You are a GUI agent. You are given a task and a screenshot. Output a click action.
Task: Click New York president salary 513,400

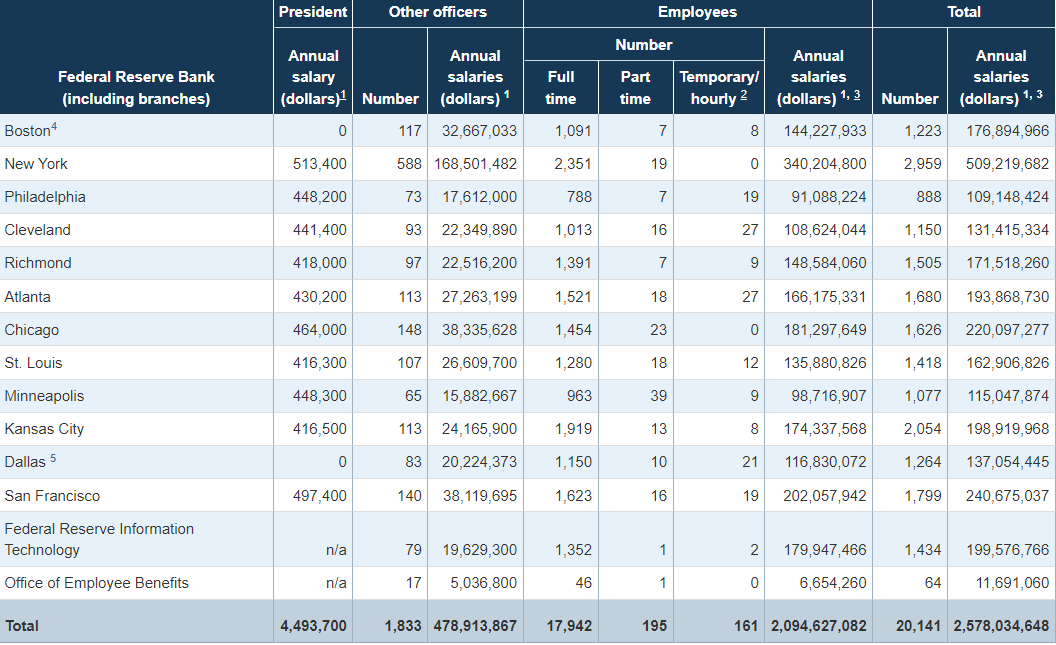pyautogui.click(x=320, y=164)
